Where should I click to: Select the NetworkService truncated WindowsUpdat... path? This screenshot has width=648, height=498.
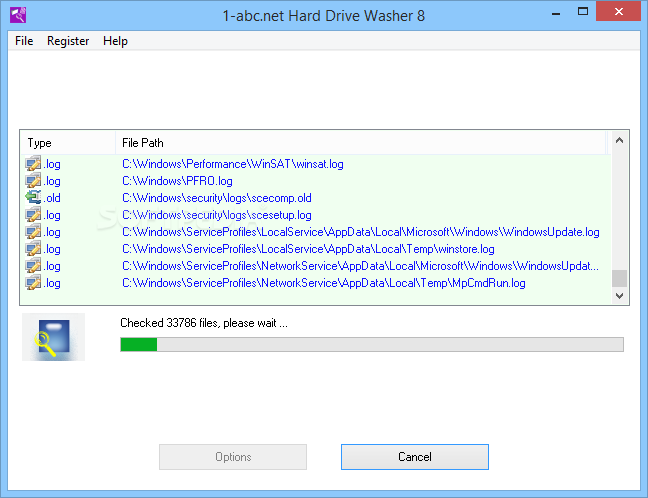click(x=360, y=266)
